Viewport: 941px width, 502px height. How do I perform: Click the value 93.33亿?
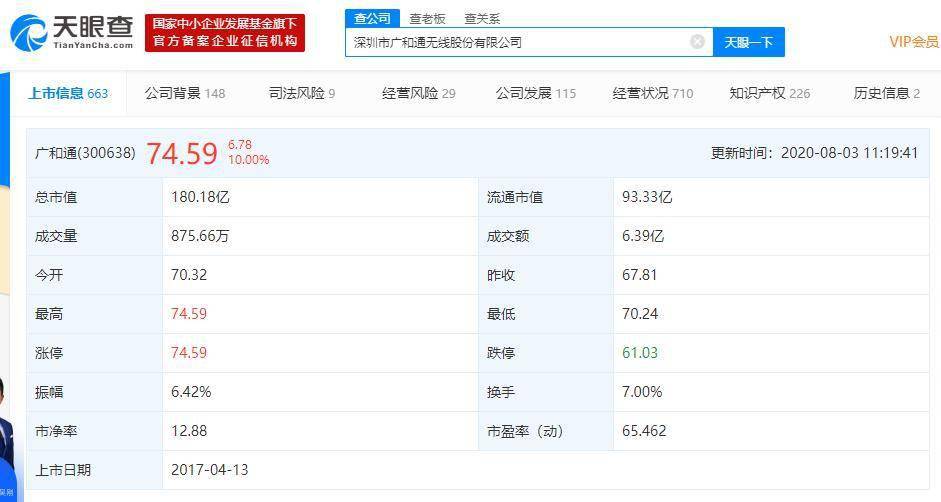coord(647,197)
